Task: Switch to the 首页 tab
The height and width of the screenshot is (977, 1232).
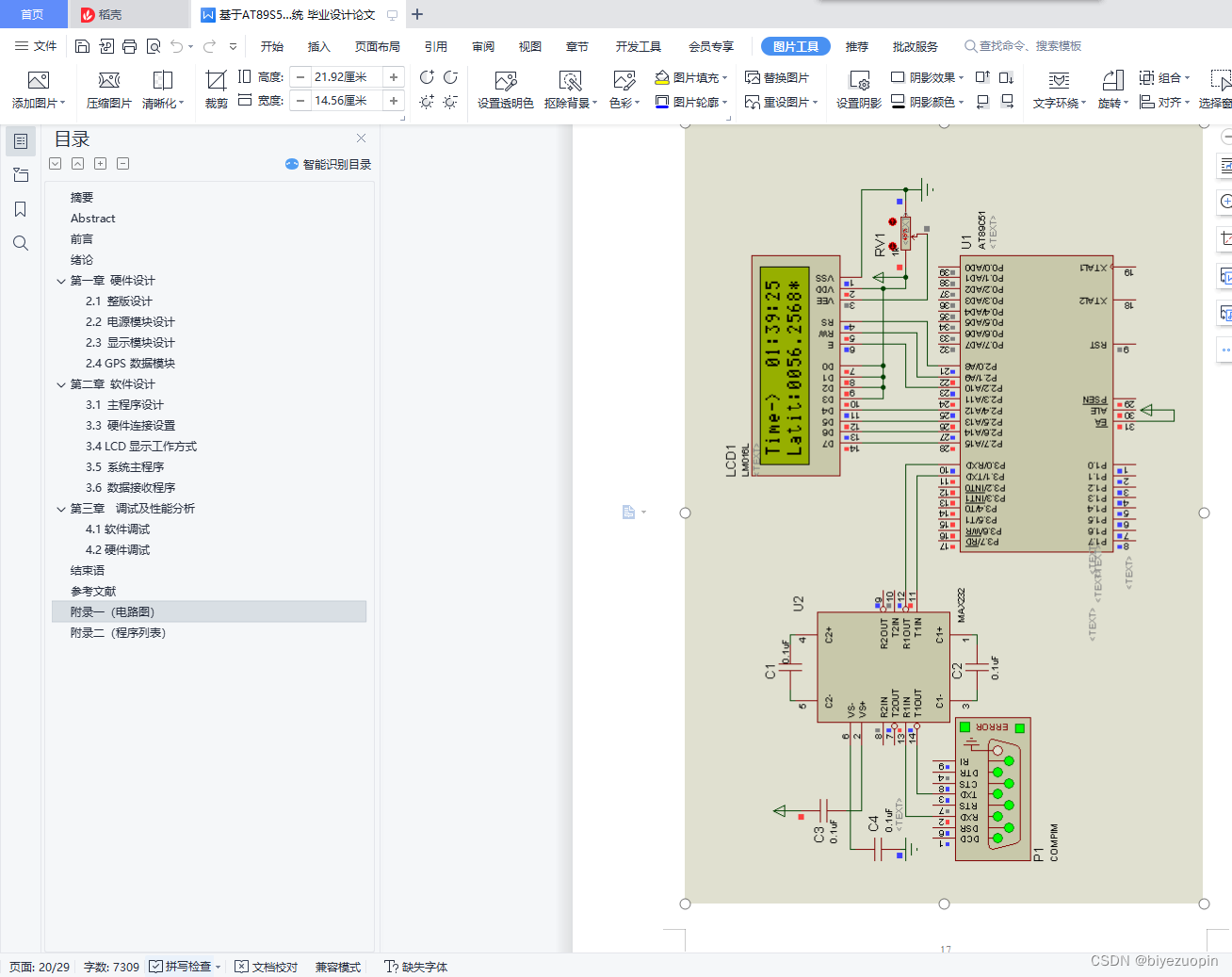Action: pos(33,14)
